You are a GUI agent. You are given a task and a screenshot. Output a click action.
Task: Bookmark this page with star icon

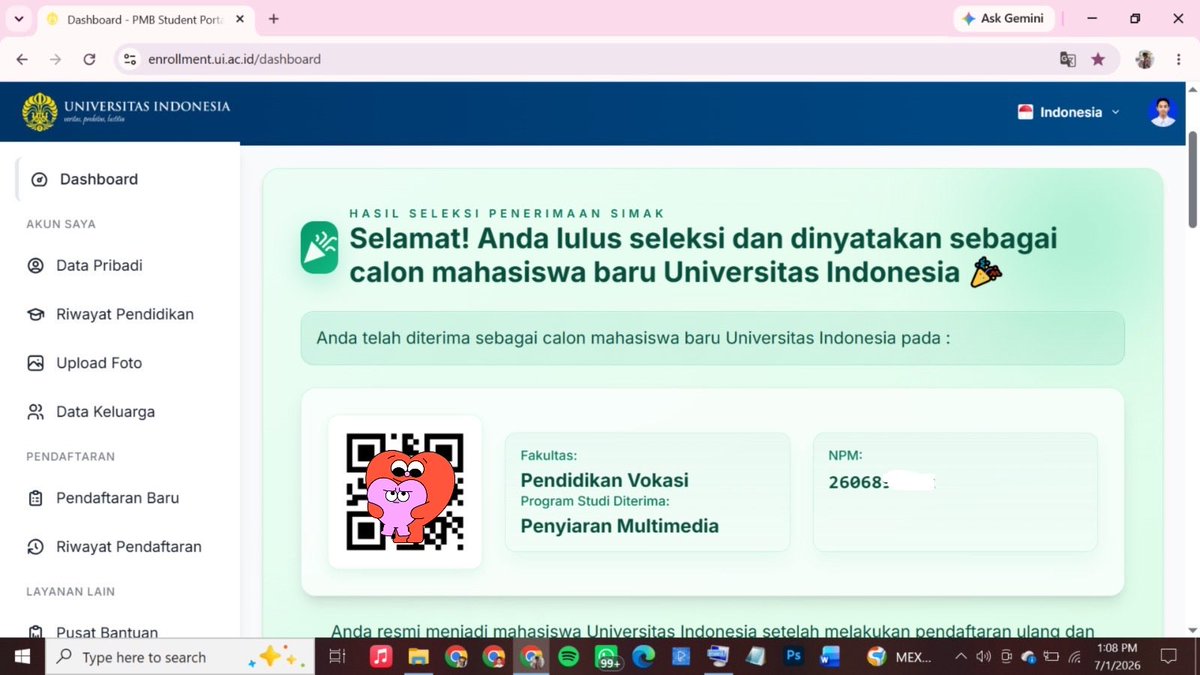click(1098, 59)
